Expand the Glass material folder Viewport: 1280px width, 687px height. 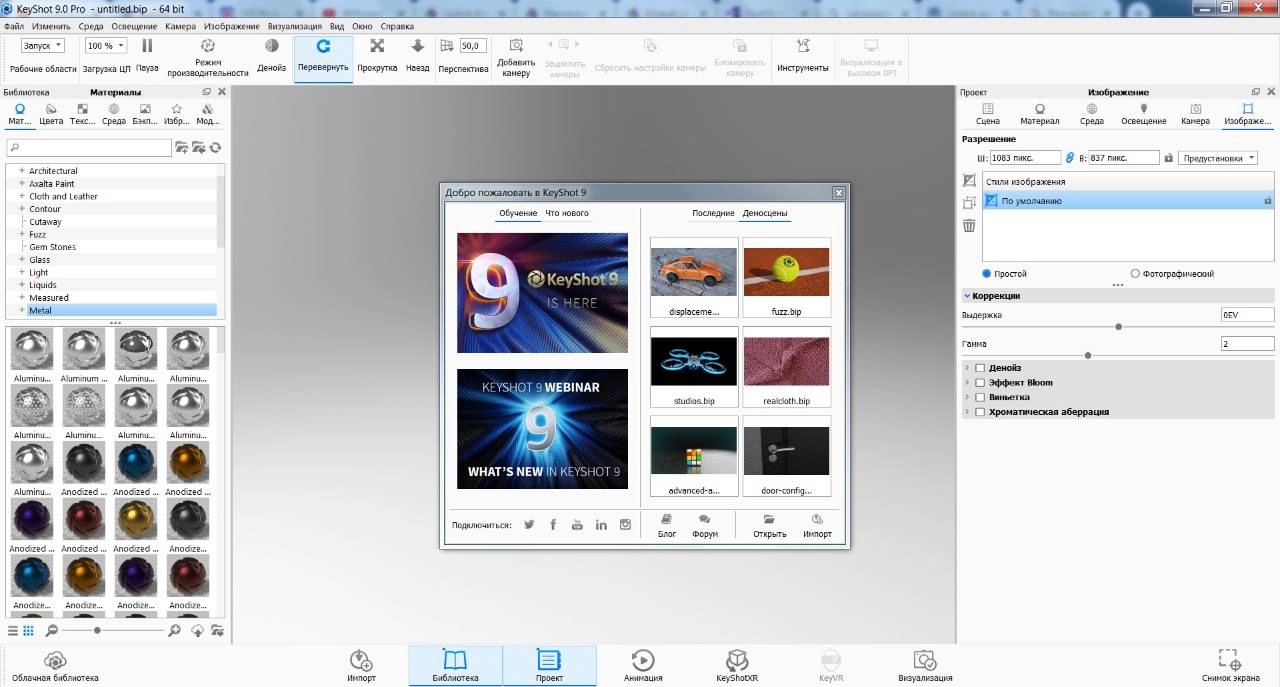click(22, 260)
